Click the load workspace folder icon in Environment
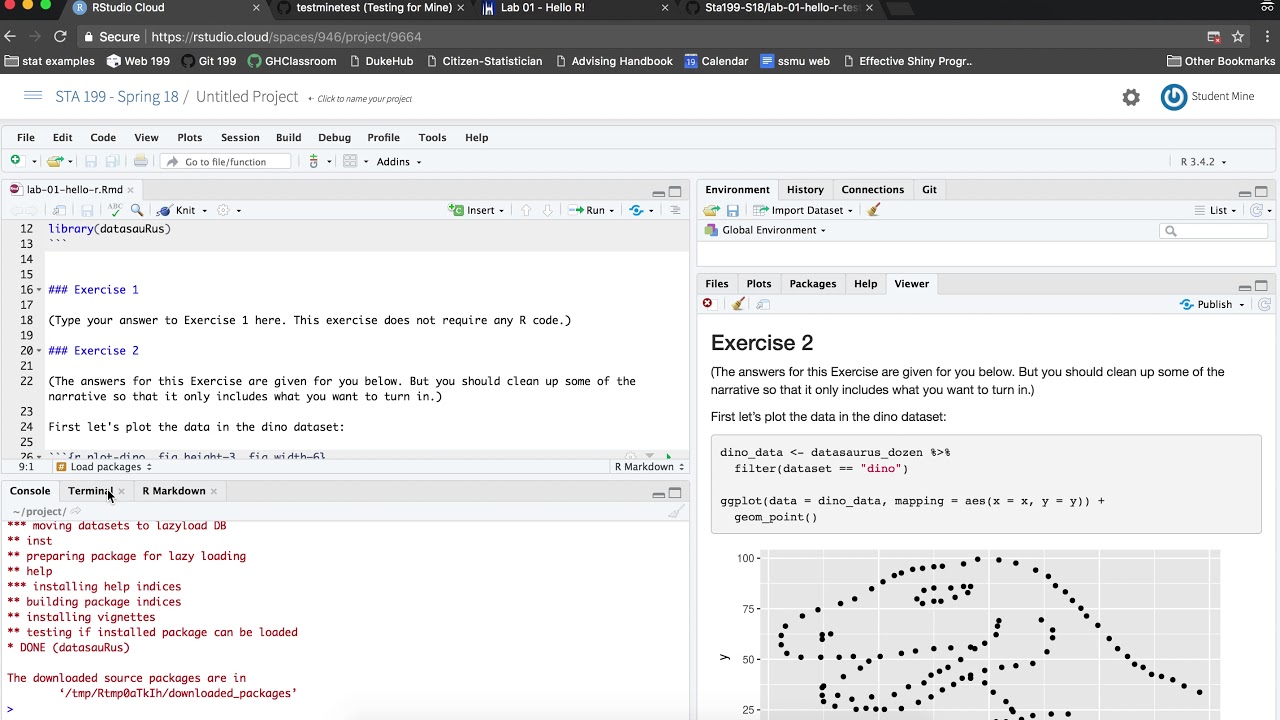This screenshot has height=720, width=1280. click(711, 210)
